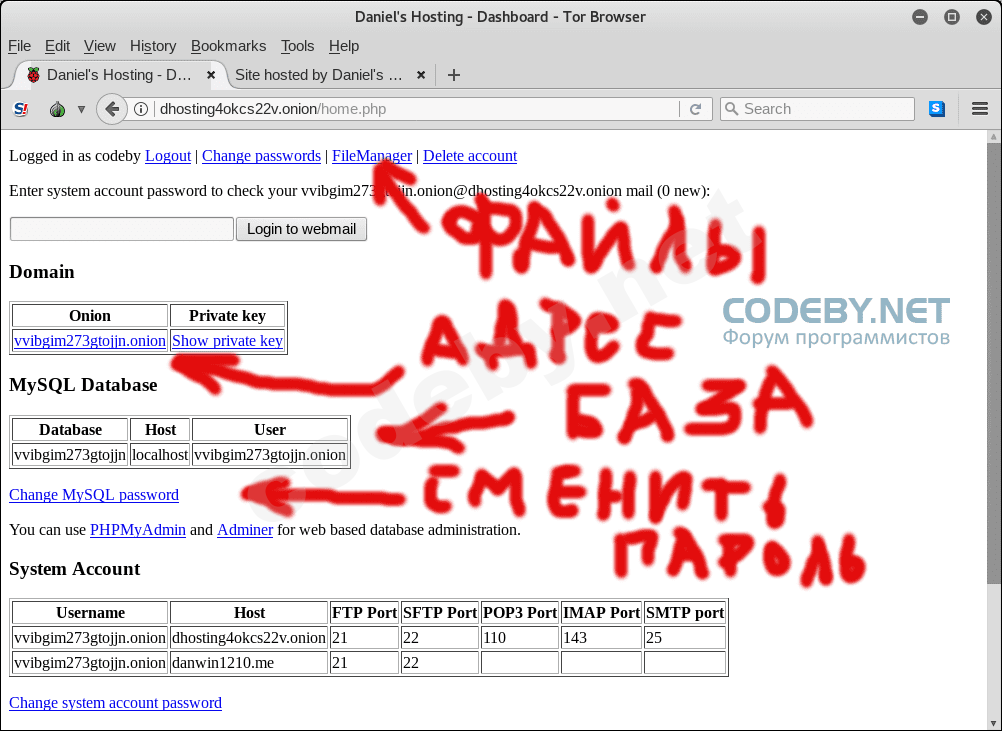This screenshot has height=731, width=1002.
Task: Focus the webmail password field
Action: 122,229
